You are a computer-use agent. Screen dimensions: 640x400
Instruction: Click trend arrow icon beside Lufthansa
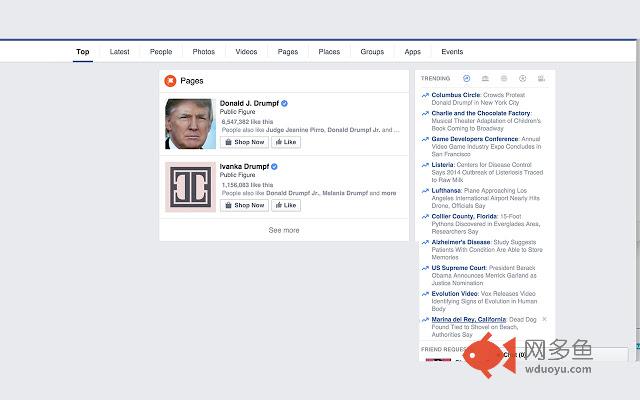(x=425, y=191)
